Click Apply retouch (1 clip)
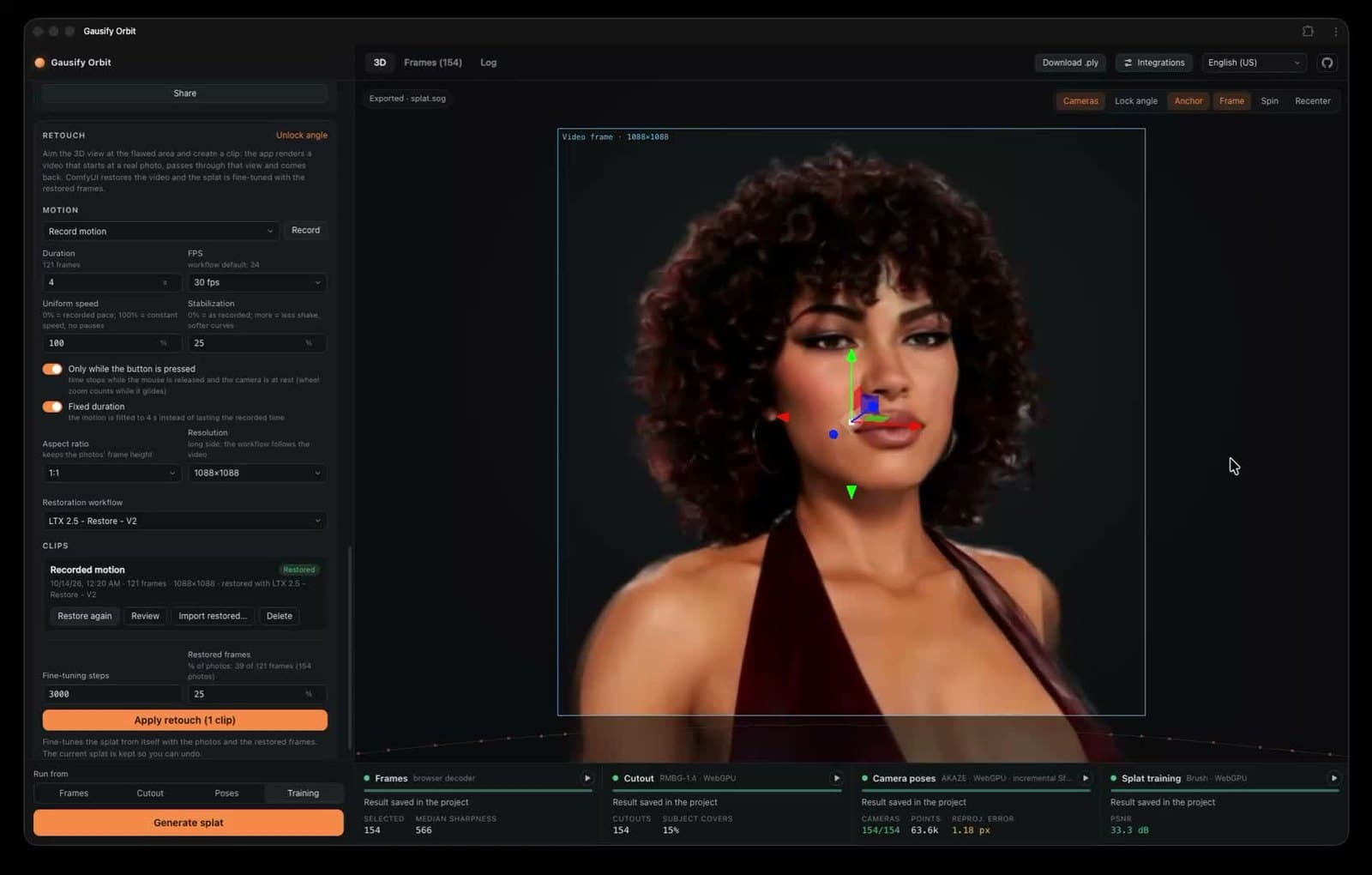The width and height of the screenshot is (1372, 875). [x=184, y=721]
